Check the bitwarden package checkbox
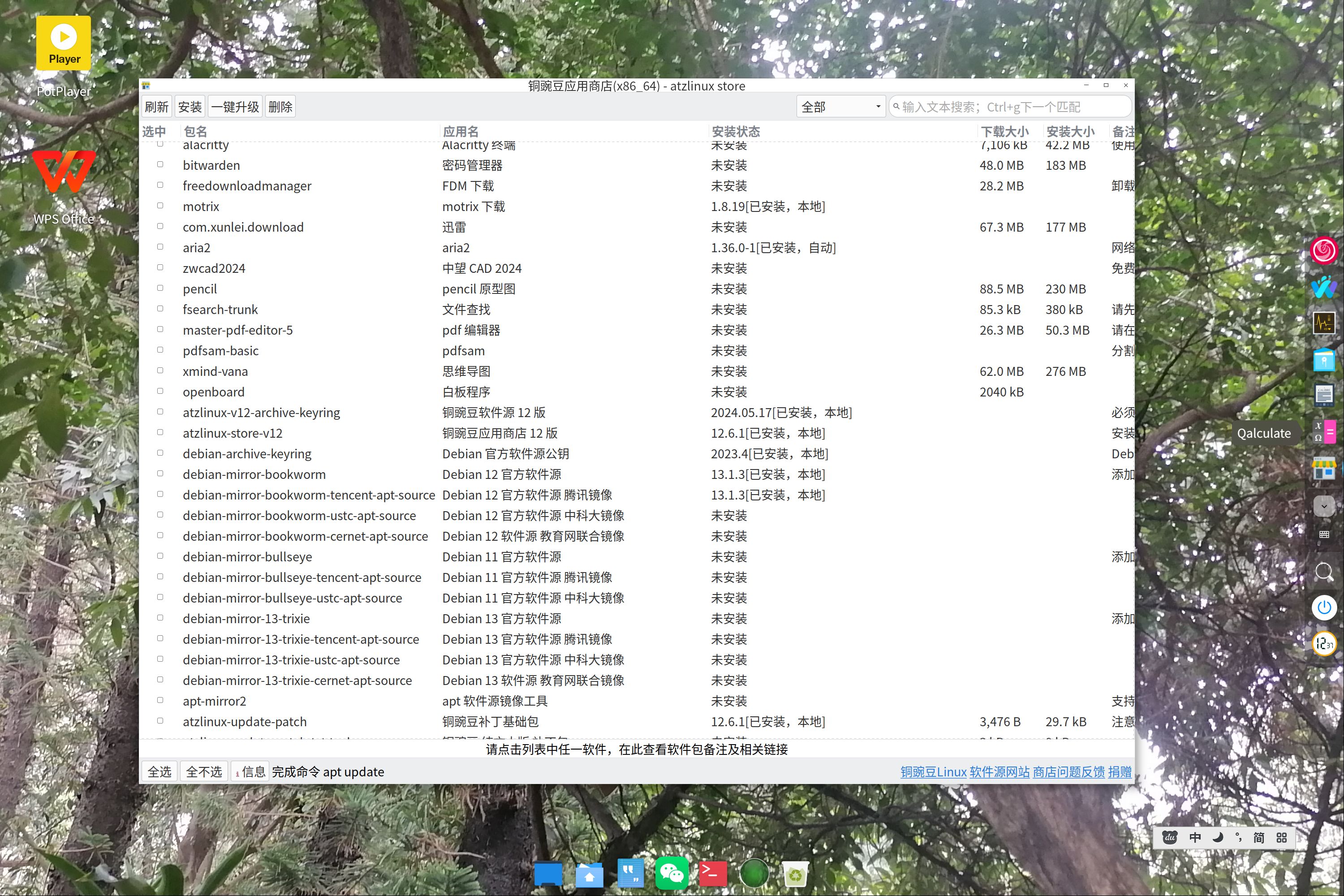Image resolution: width=1344 pixels, height=896 pixels. (x=160, y=164)
